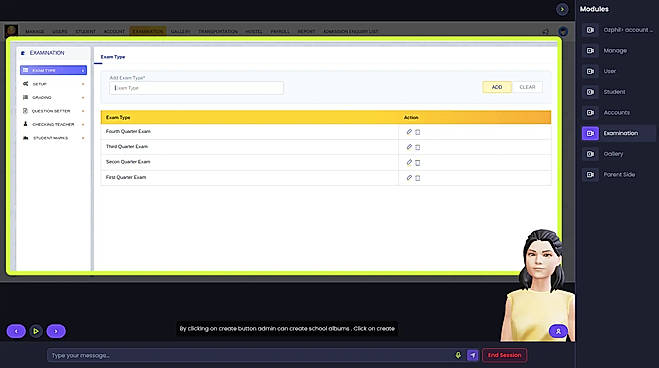Open the Accounts module video icon

point(590,112)
